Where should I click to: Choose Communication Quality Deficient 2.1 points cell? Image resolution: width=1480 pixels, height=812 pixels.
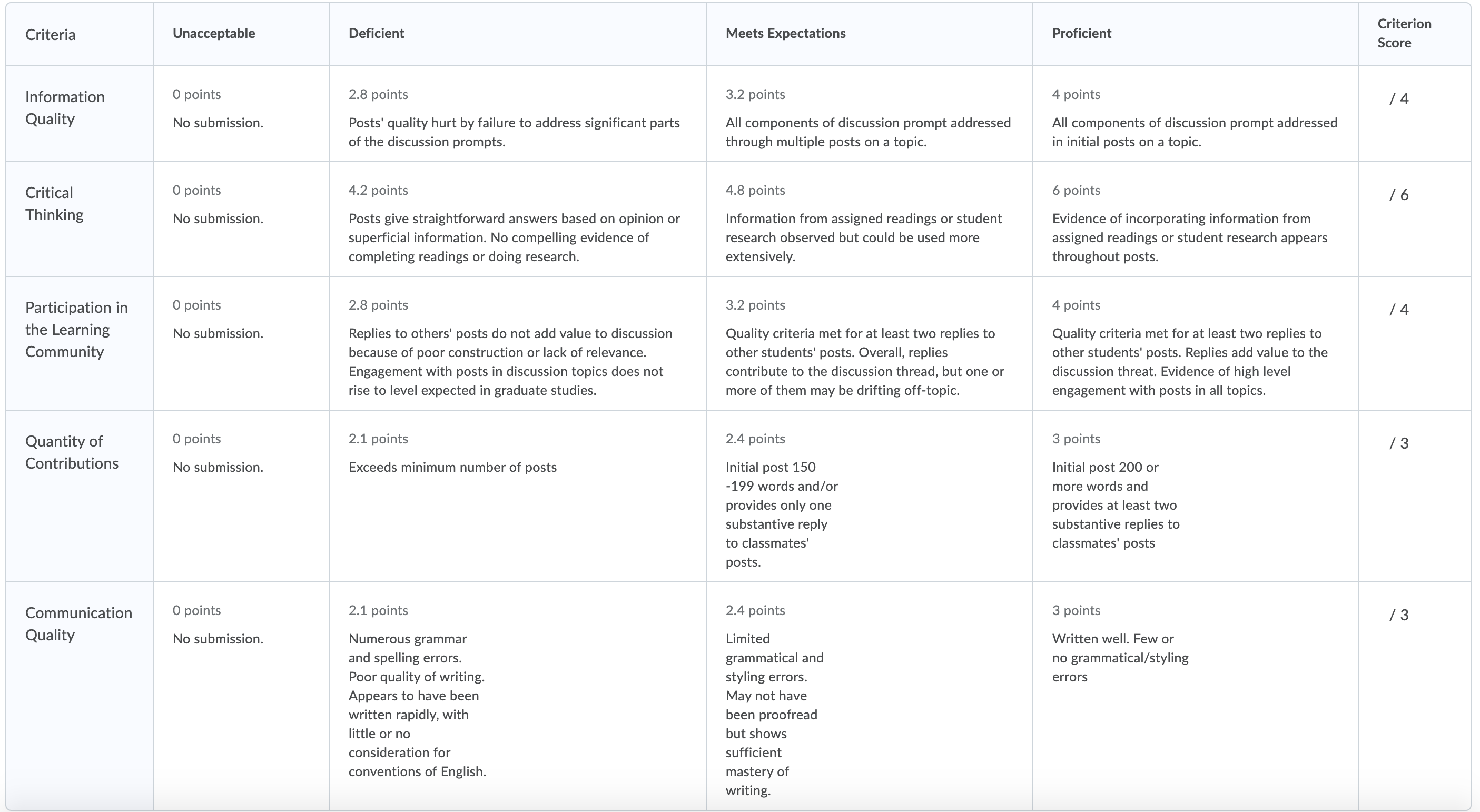(517, 696)
